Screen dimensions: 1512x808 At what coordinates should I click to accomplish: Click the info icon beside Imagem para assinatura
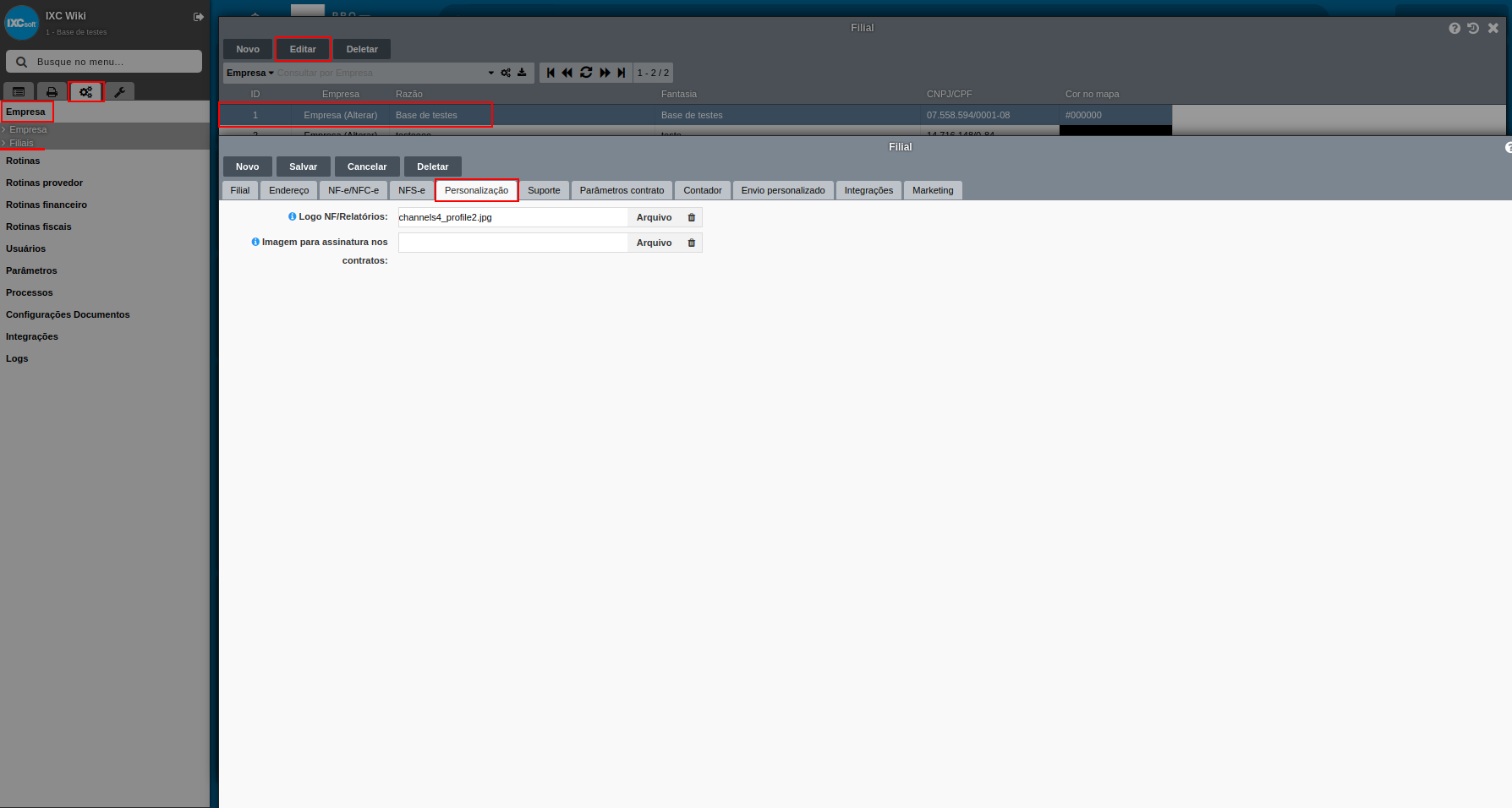click(x=255, y=242)
